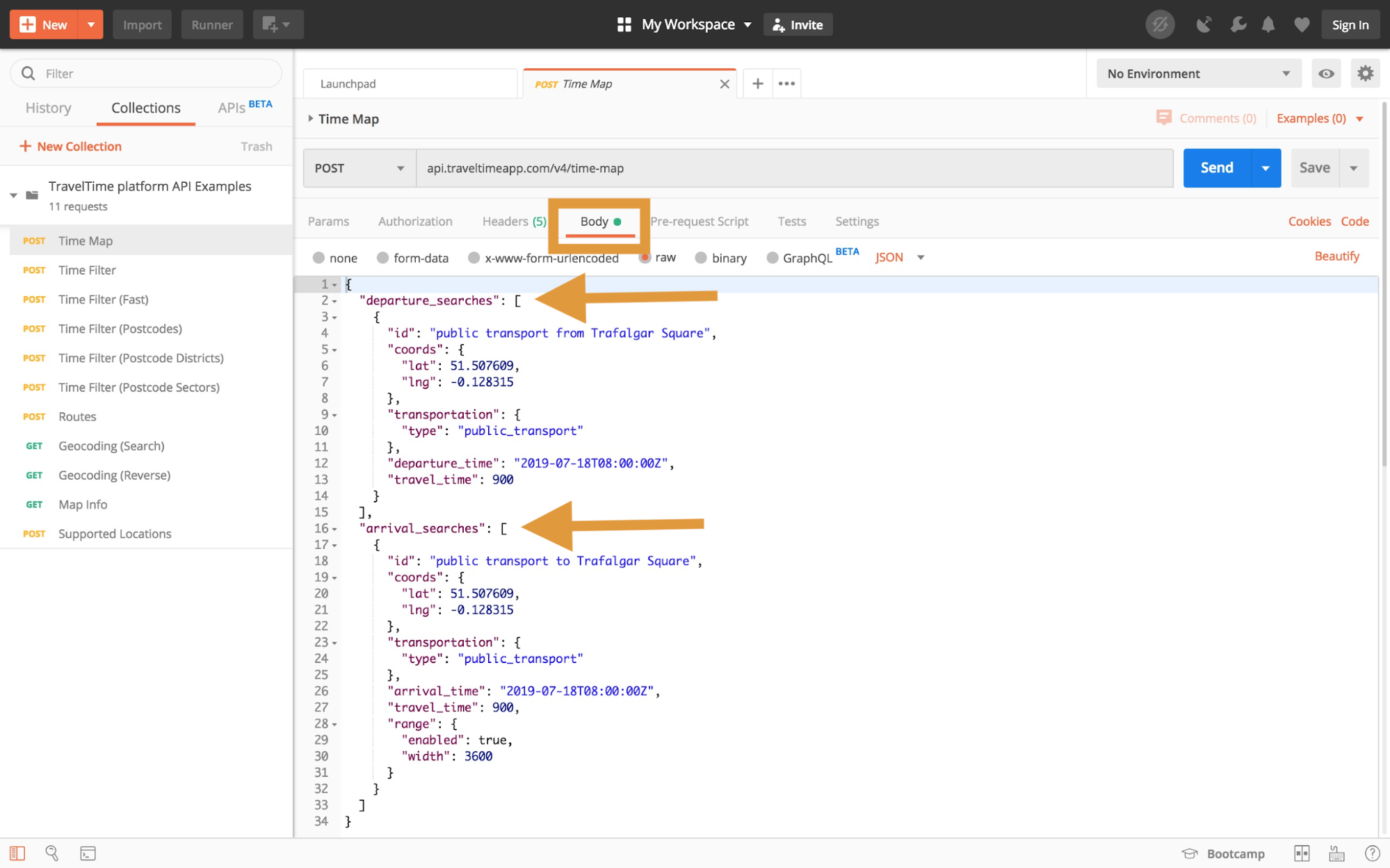Open the Send button dropdown arrow

1266,167
